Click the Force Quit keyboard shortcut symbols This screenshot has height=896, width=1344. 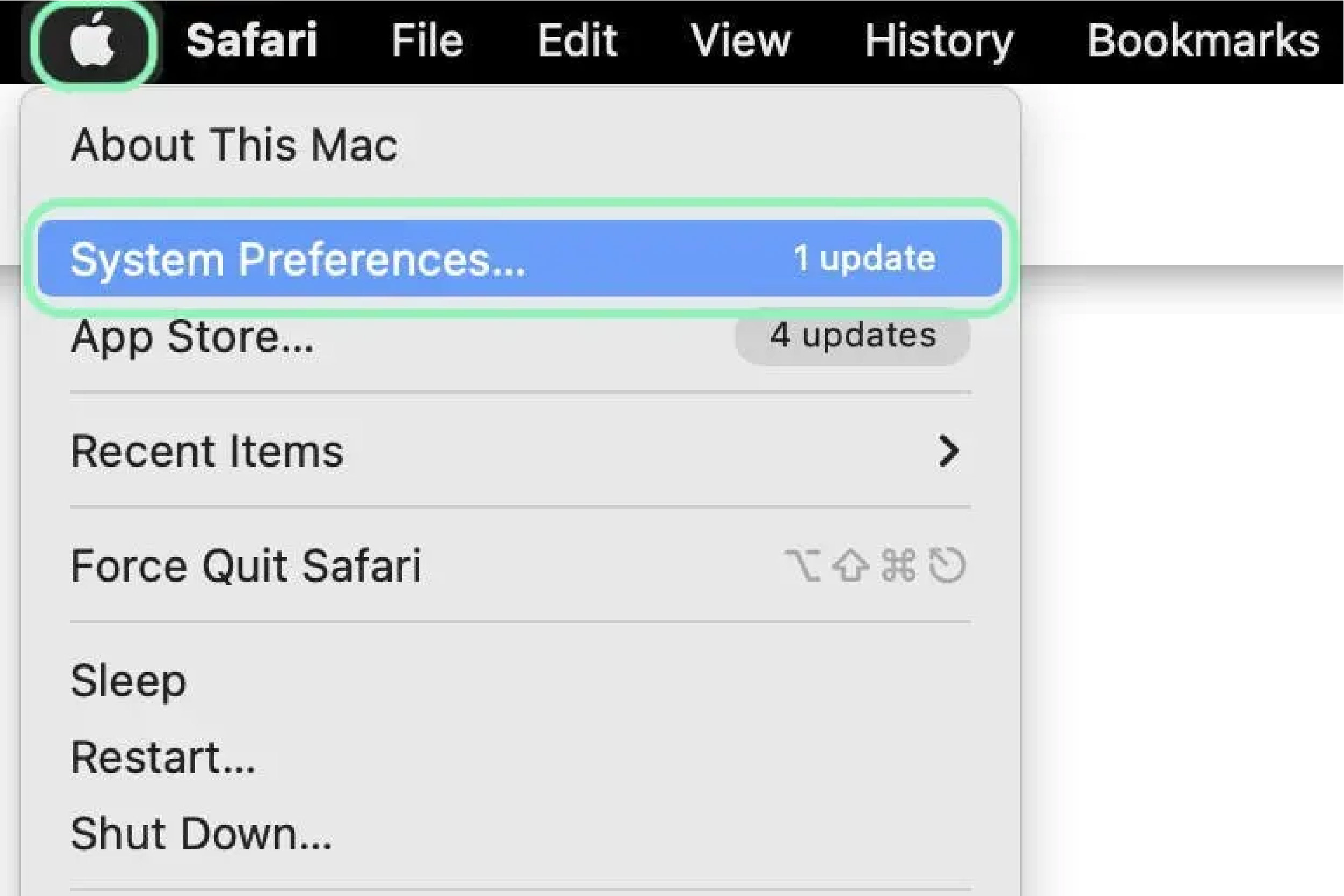tap(875, 566)
